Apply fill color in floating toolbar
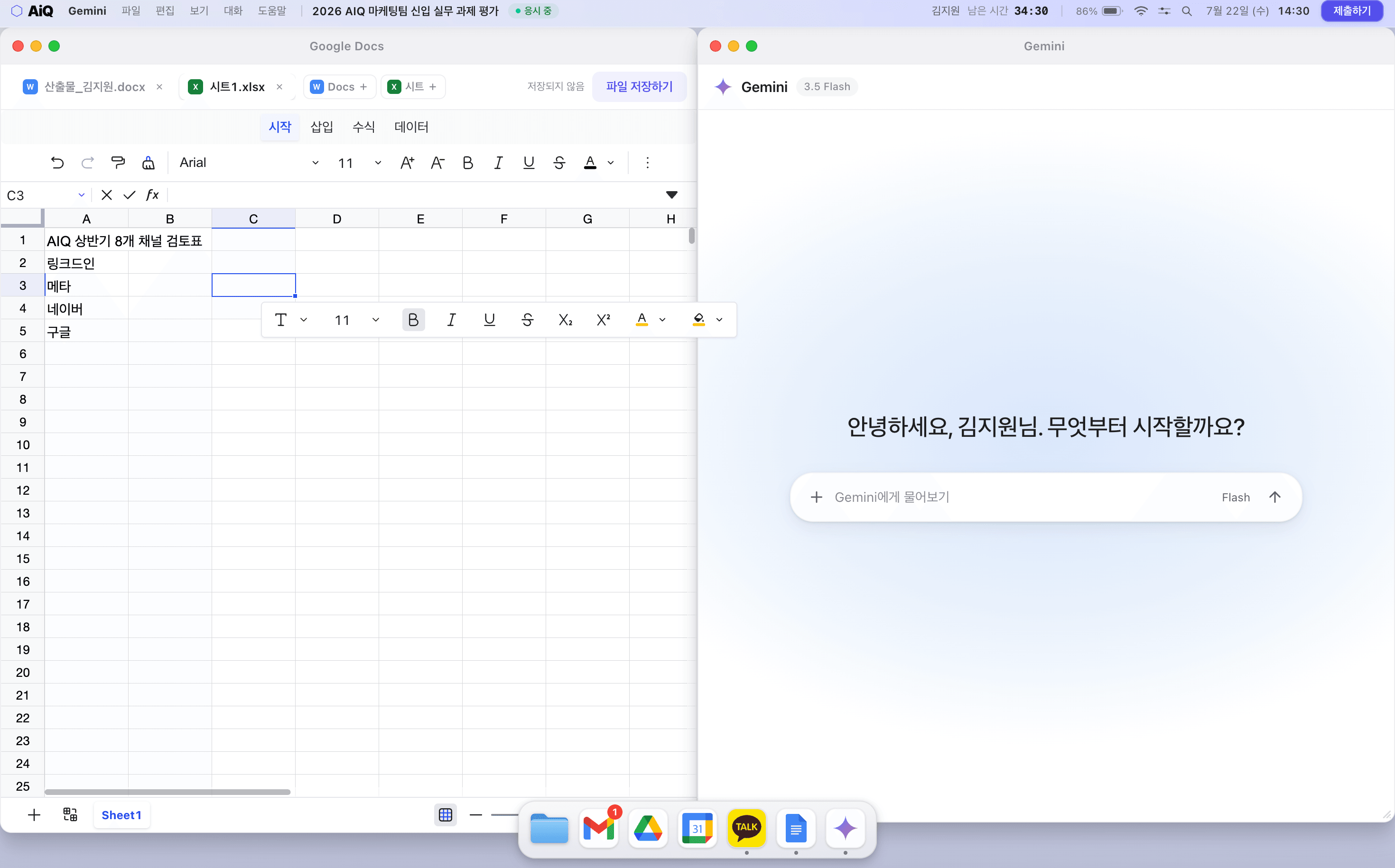Screen dimensions: 1395x868 coord(698,320)
